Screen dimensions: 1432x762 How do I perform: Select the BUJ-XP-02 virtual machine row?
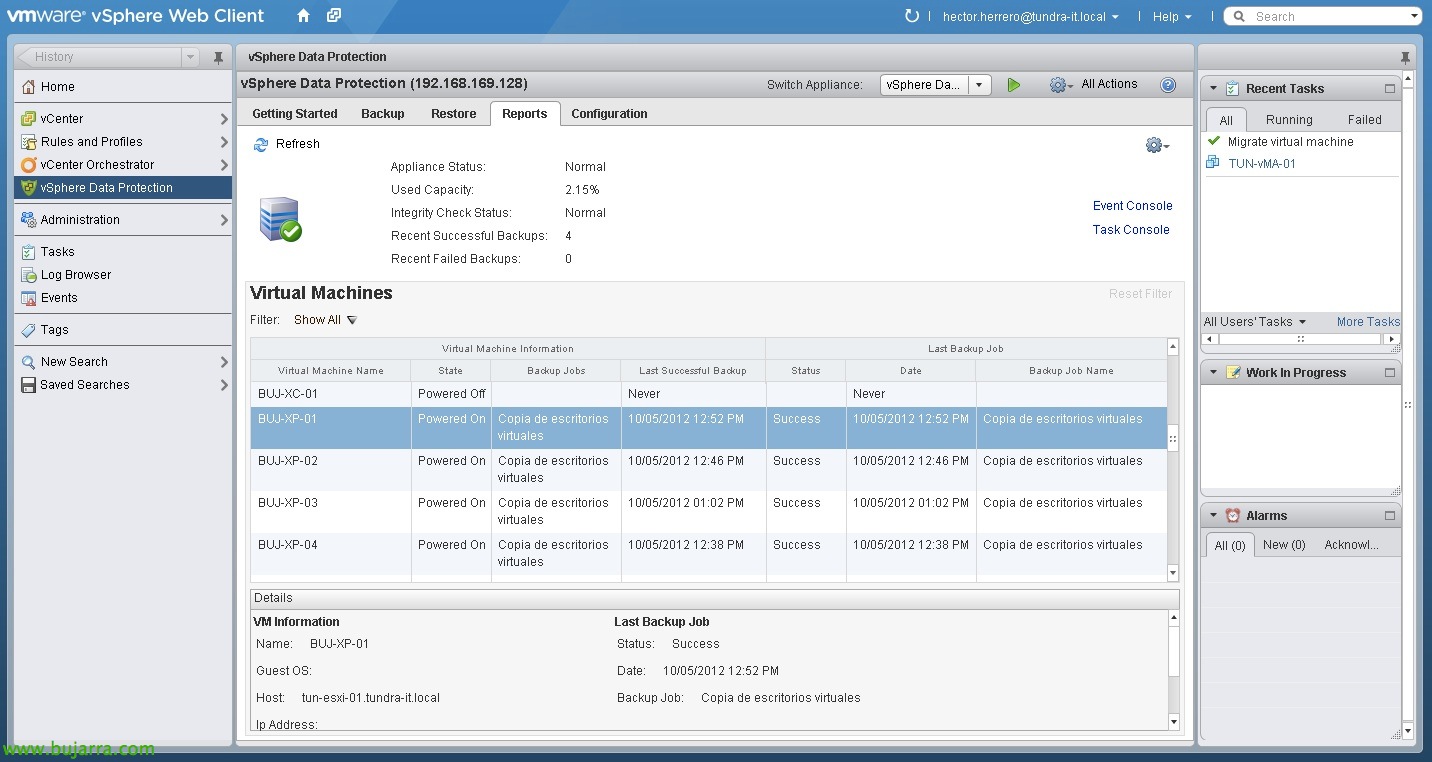(x=708, y=470)
